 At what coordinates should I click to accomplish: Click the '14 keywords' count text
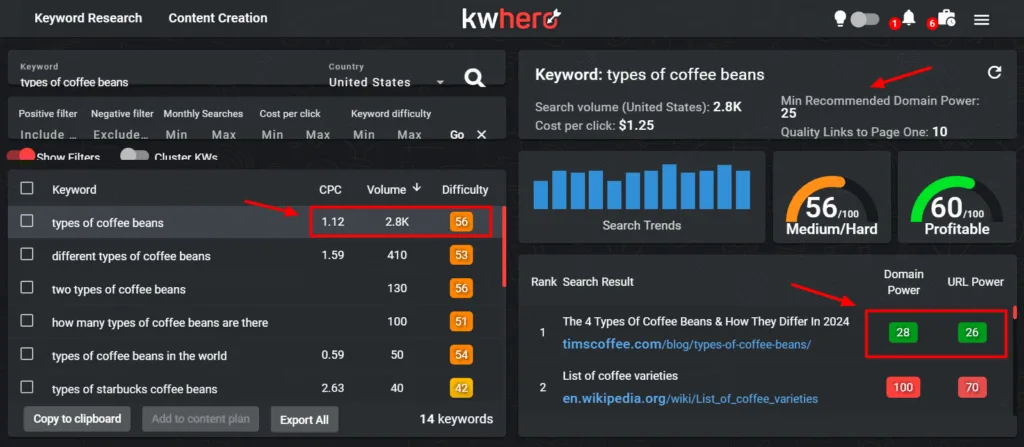pos(456,419)
